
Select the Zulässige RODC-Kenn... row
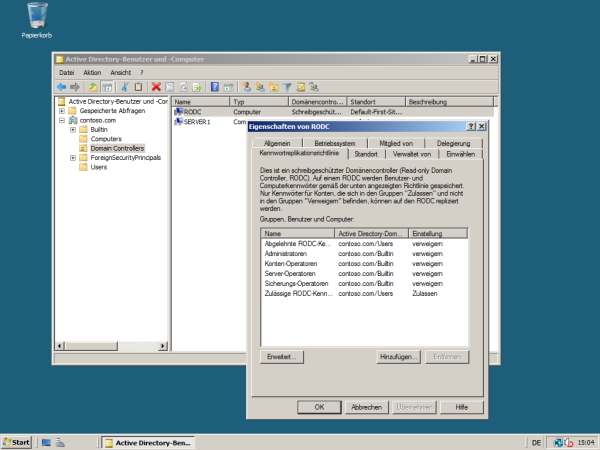tap(364, 293)
